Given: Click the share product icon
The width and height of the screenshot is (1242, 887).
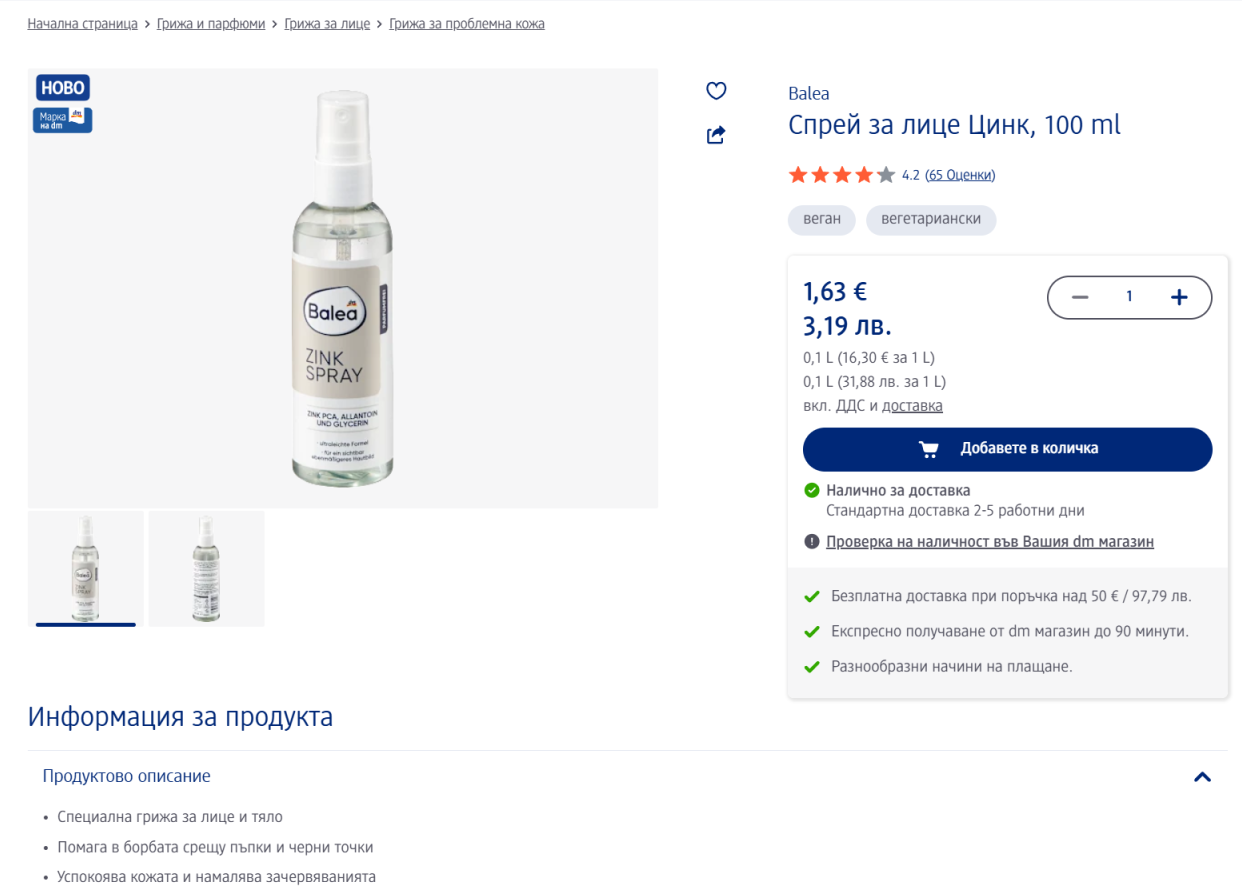Looking at the screenshot, I should (x=716, y=135).
